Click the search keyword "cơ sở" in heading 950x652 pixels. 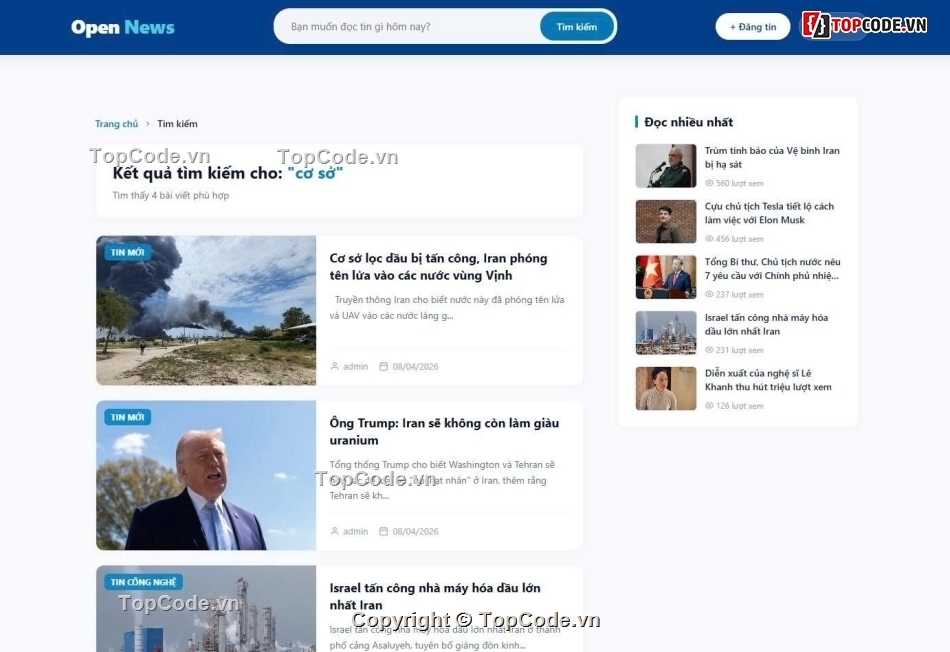point(315,173)
